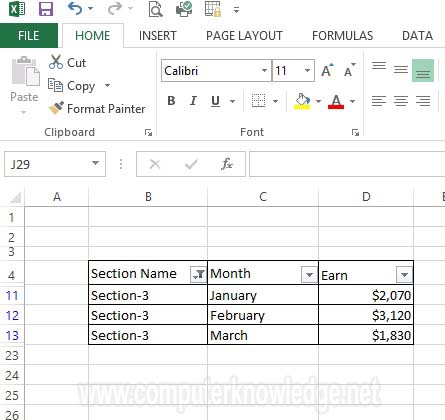445x420 pixels.
Task: Open the Font dialog launcher
Action: [x=355, y=133]
